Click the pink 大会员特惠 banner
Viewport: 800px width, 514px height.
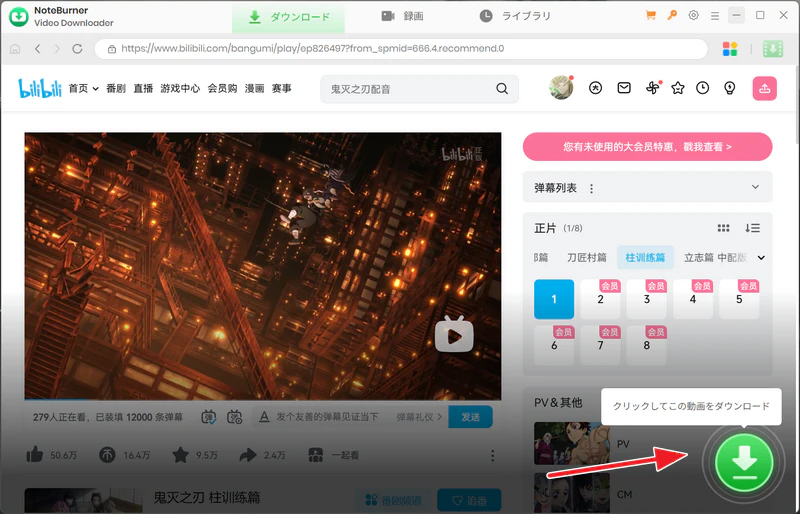pyautogui.click(x=647, y=147)
